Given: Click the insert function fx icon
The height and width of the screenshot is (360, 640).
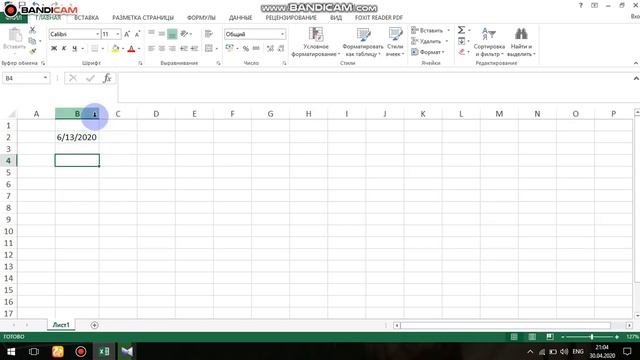Looking at the screenshot, I should pyautogui.click(x=107, y=78).
